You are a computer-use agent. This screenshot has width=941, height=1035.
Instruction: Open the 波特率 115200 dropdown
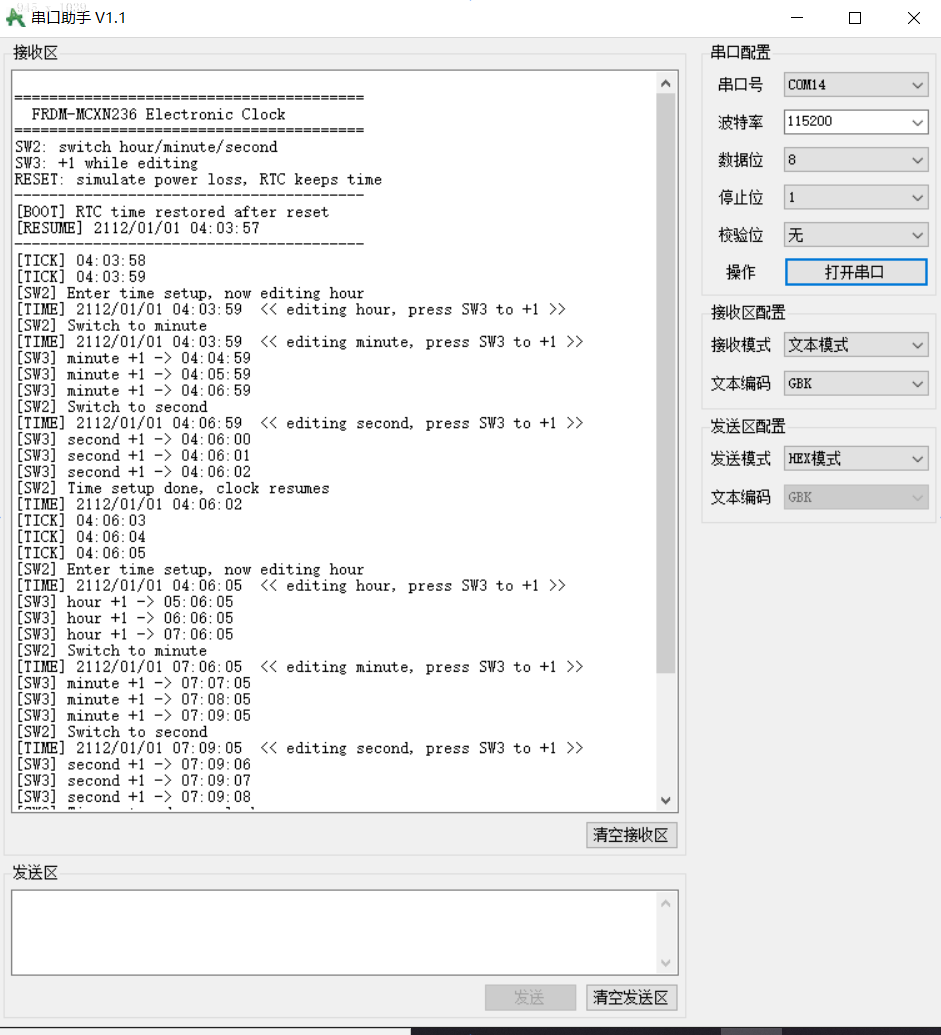tap(856, 121)
